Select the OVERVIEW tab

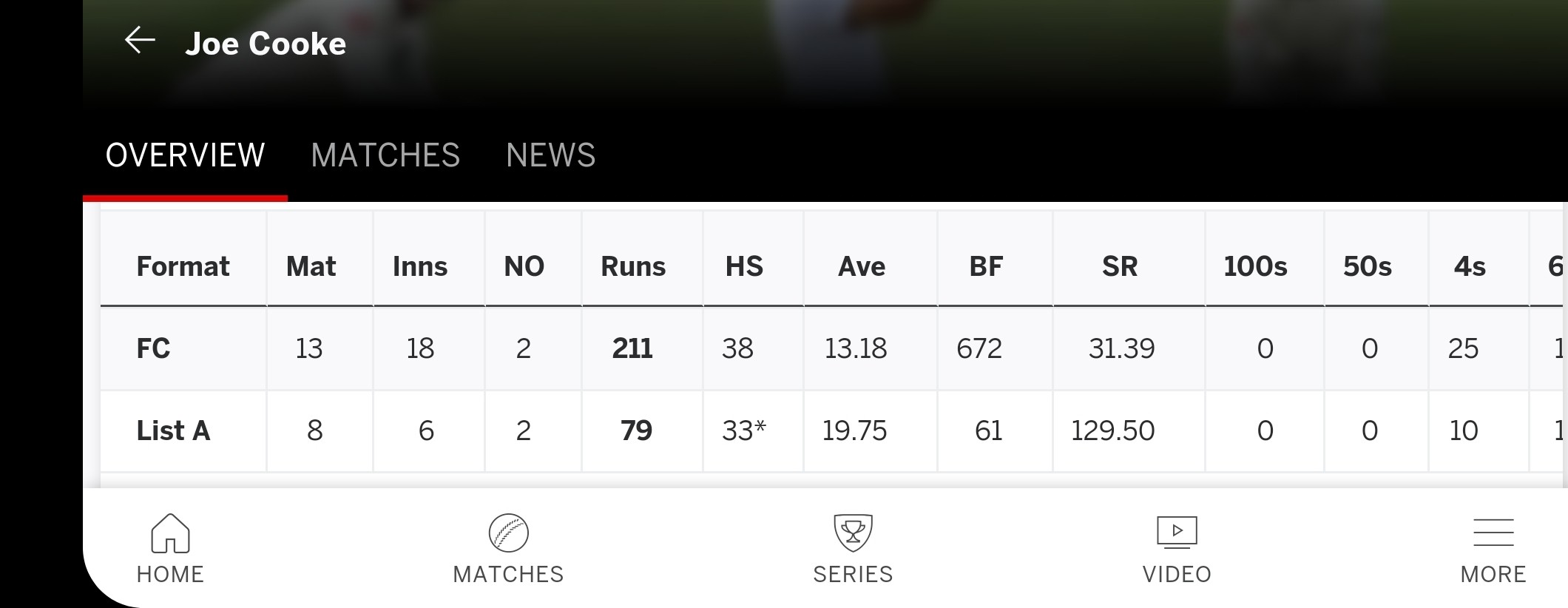185,155
